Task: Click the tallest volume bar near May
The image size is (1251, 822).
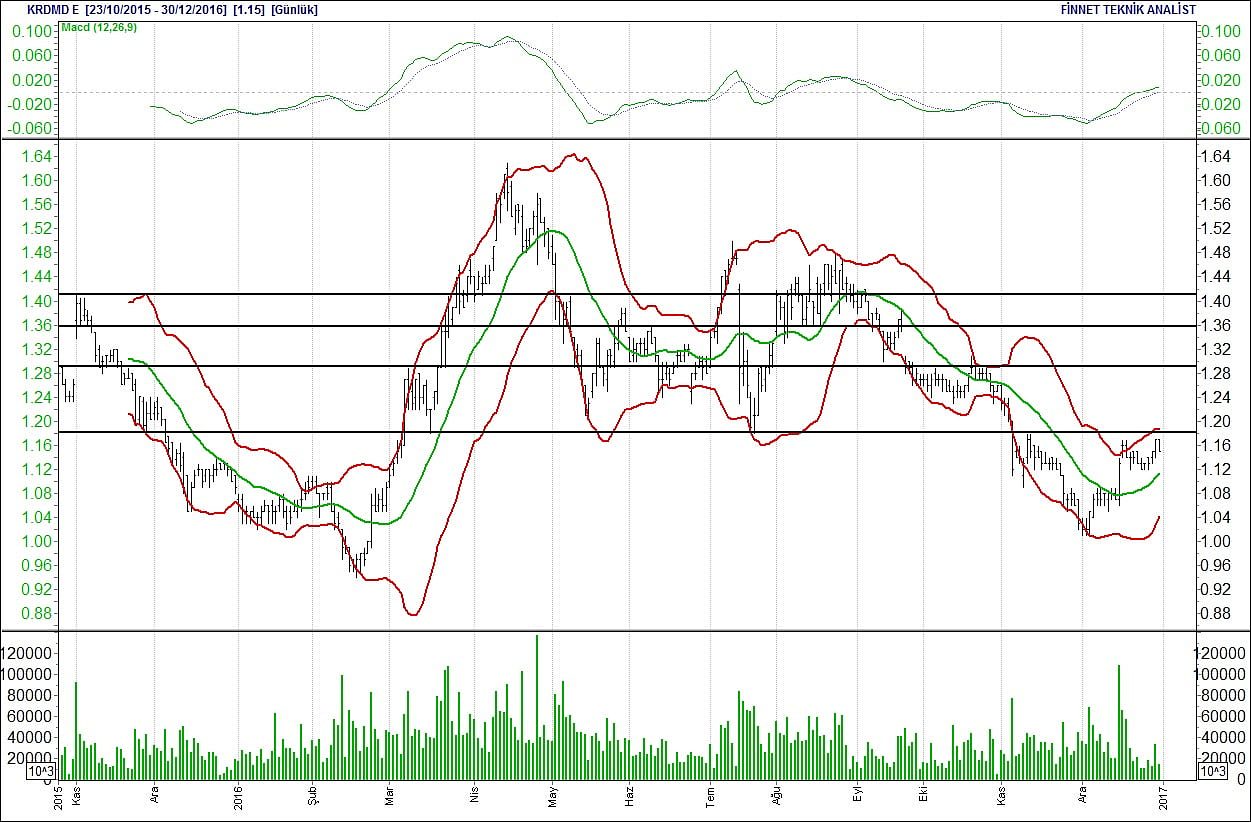Action: 537,707
